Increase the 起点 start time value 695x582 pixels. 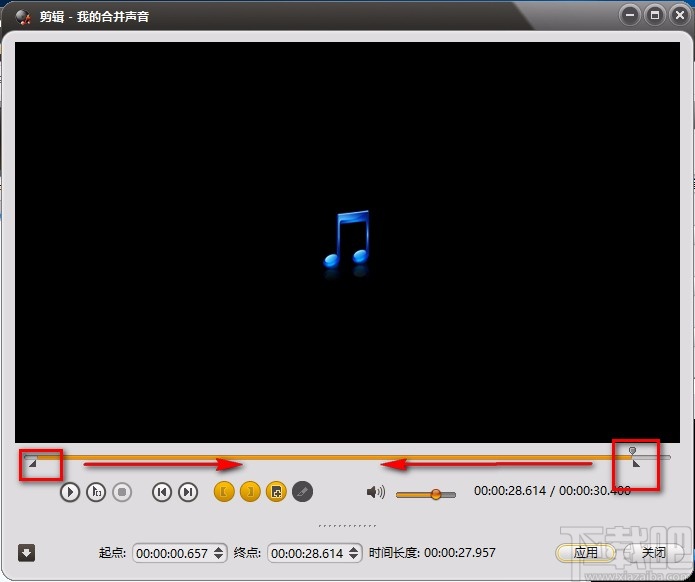click(219, 549)
